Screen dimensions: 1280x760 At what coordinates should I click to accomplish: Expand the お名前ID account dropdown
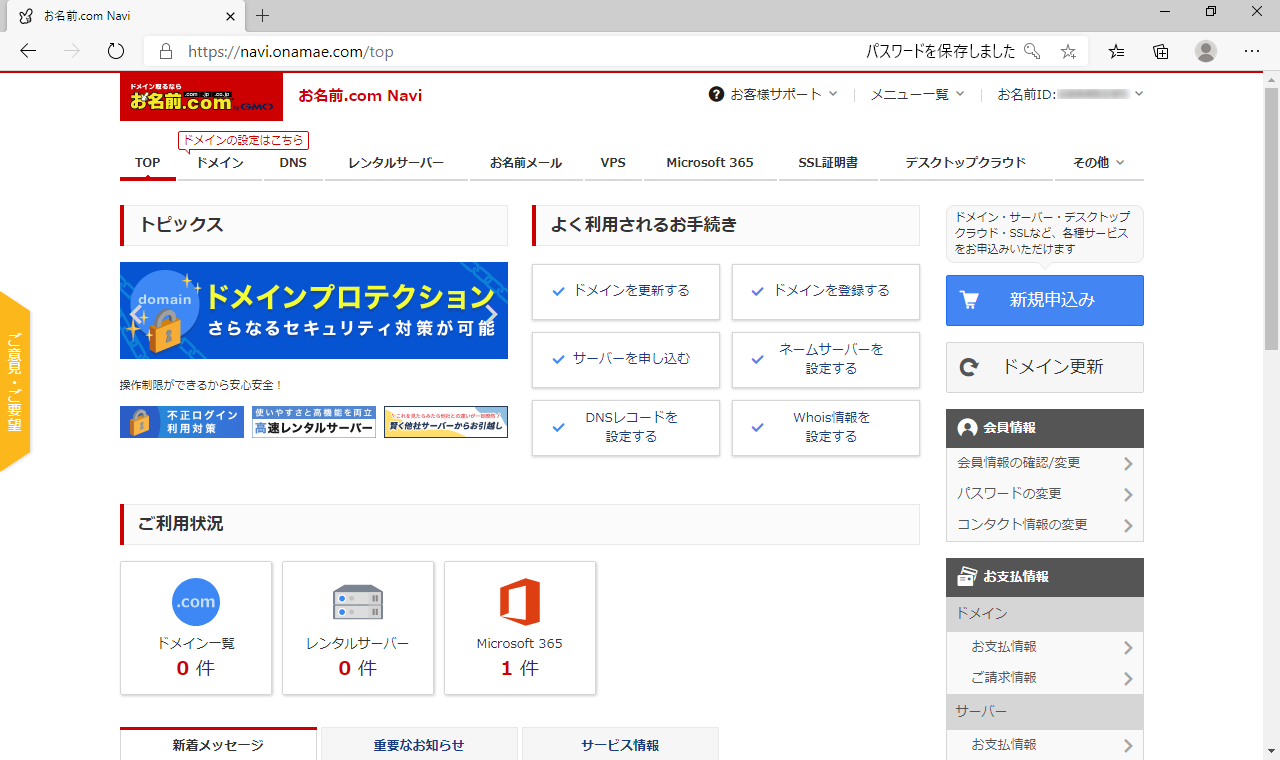(x=1070, y=94)
